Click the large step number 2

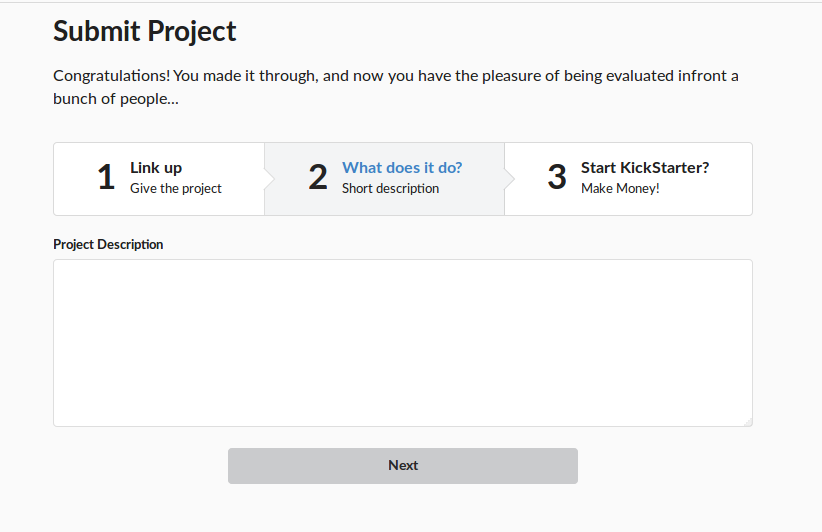pyautogui.click(x=318, y=178)
